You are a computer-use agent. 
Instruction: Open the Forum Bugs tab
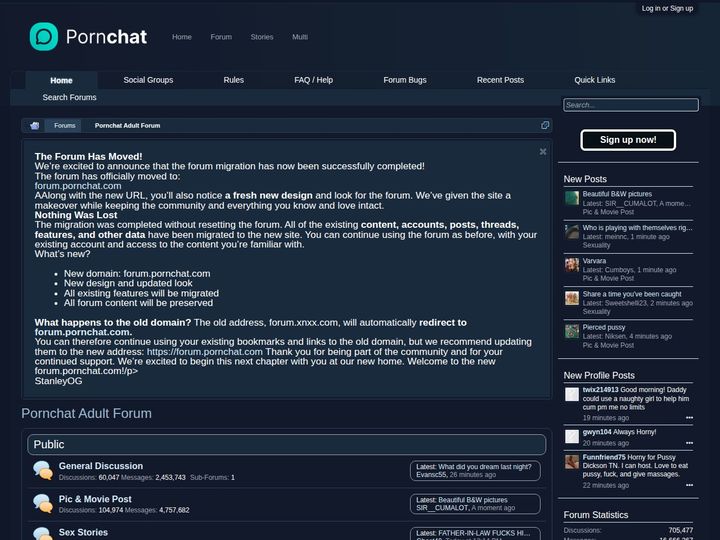click(405, 80)
